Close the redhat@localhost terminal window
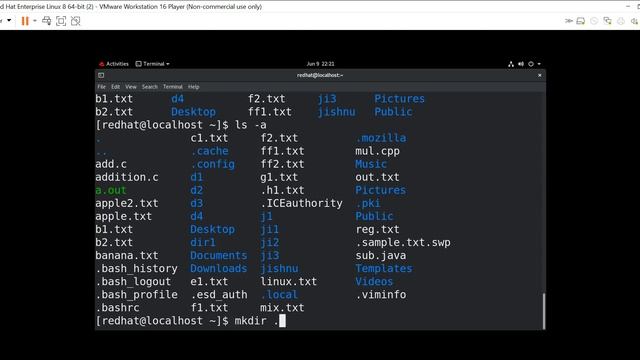The width and height of the screenshot is (640, 360). point(540,75)
